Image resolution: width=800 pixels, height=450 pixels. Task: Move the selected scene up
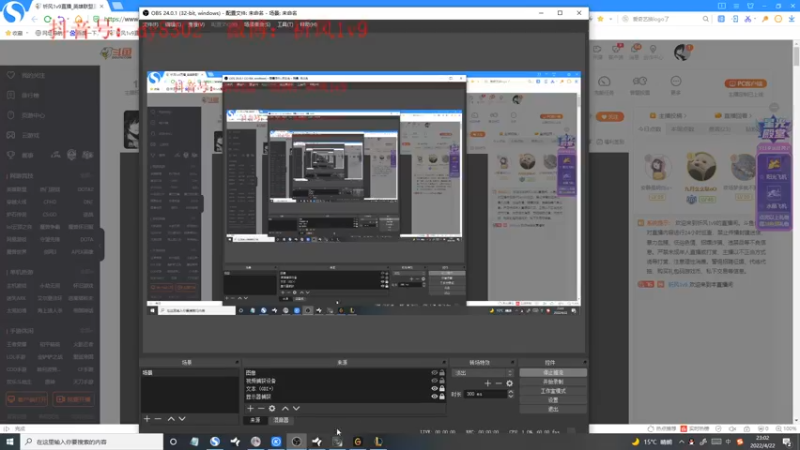(x=171, y=419)
